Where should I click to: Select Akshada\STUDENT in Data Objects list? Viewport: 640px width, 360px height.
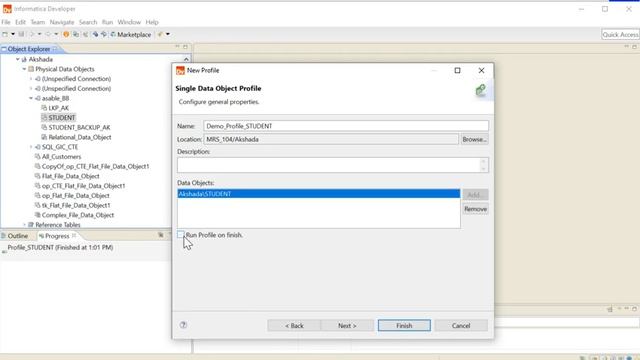coord(319,194)
